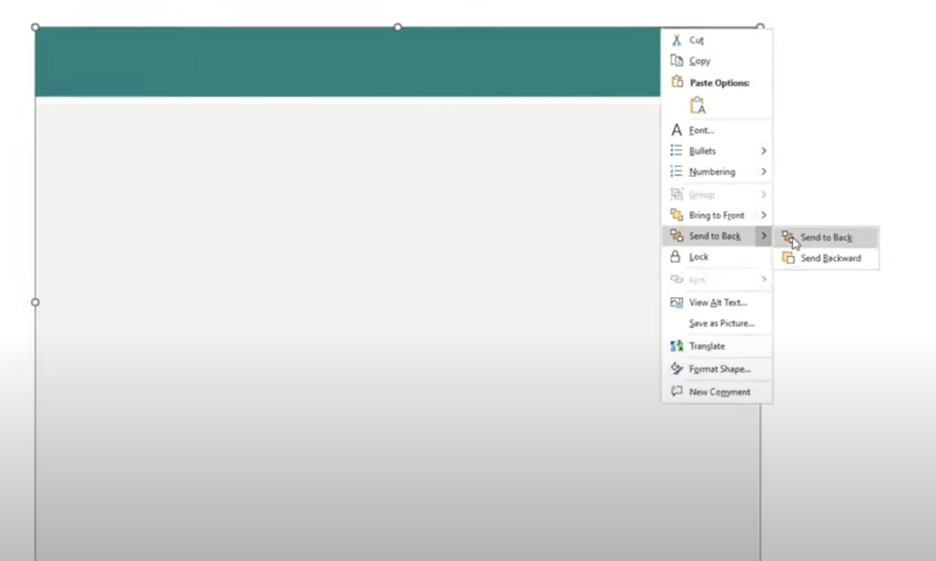Click the View Alt Text picture icon
936x561 pixels.
[677, 302]
